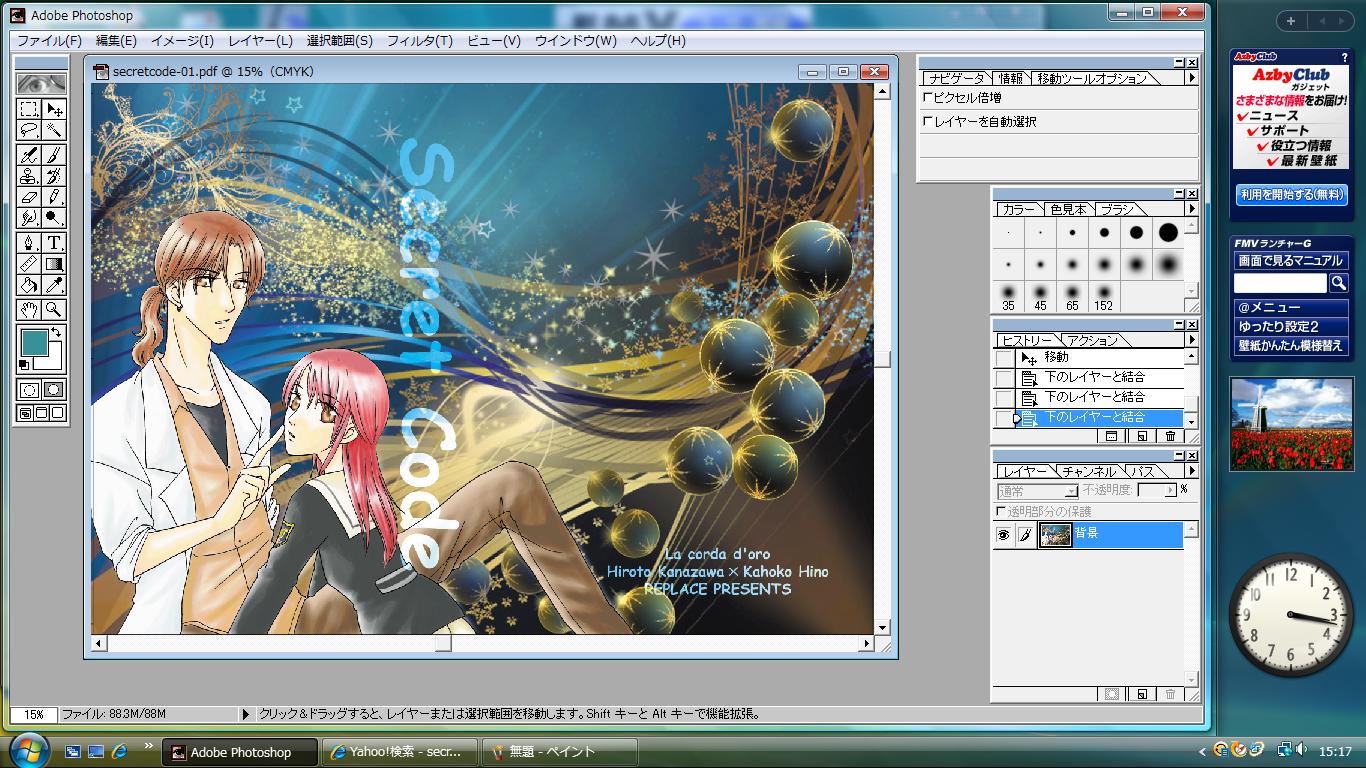Select the Hand tool

point(29,309)
